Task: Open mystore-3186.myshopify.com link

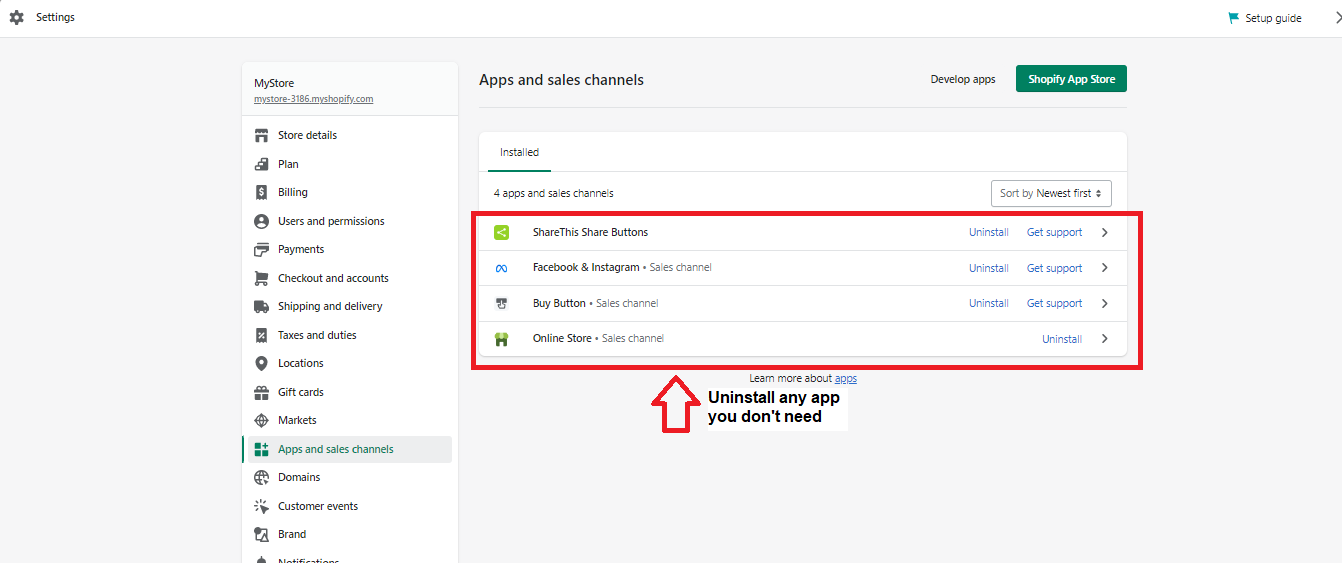Action: [x=313, y=99]
